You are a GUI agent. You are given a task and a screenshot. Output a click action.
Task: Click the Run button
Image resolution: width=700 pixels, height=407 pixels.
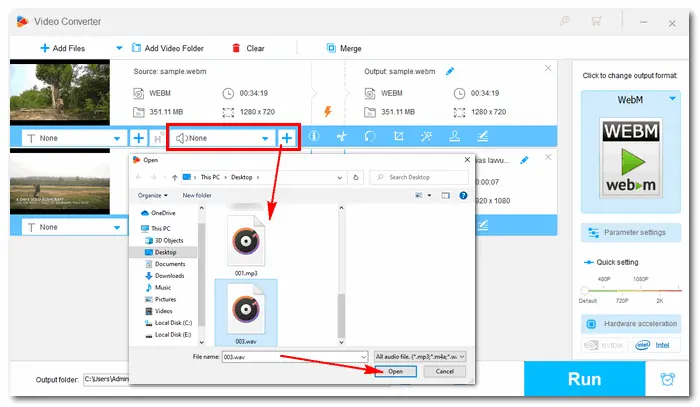[584, 379]
